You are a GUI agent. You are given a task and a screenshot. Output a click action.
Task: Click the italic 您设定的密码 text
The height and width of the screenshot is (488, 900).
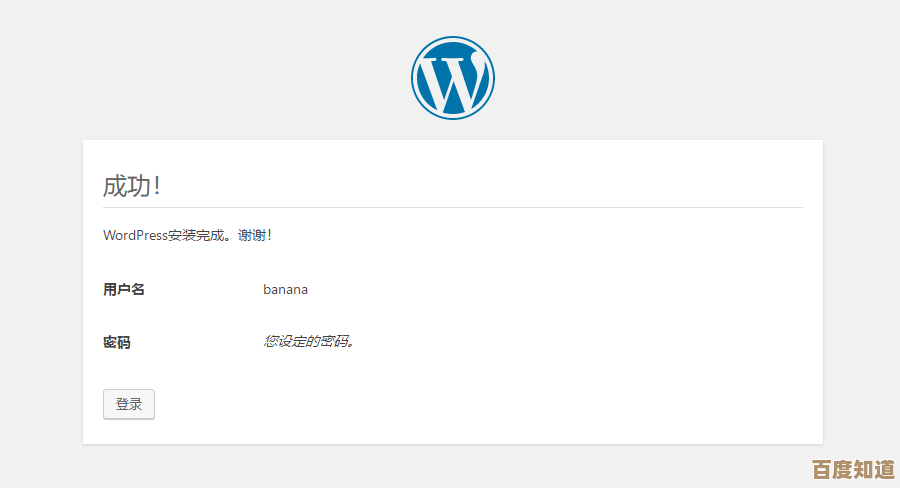tap(308, 341)
